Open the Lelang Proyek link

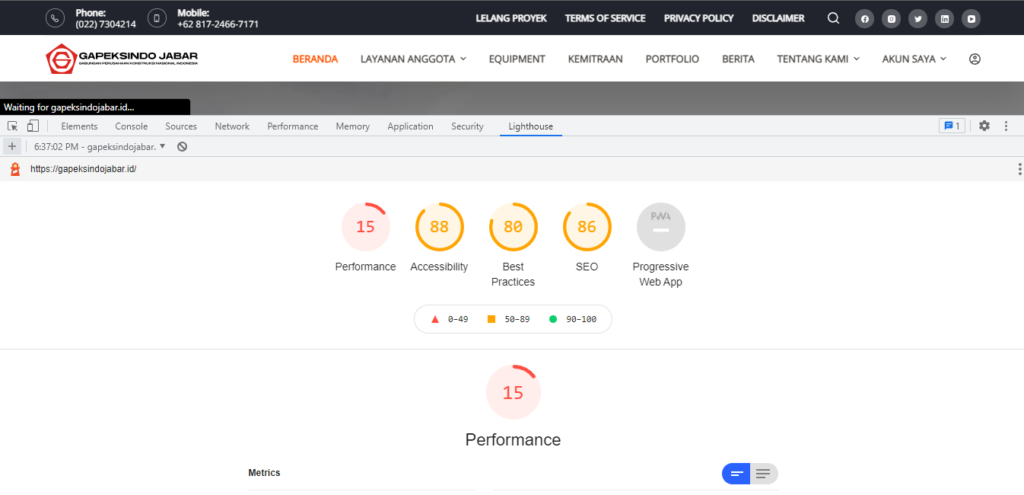pyautogui.click(x=511, y=18)
